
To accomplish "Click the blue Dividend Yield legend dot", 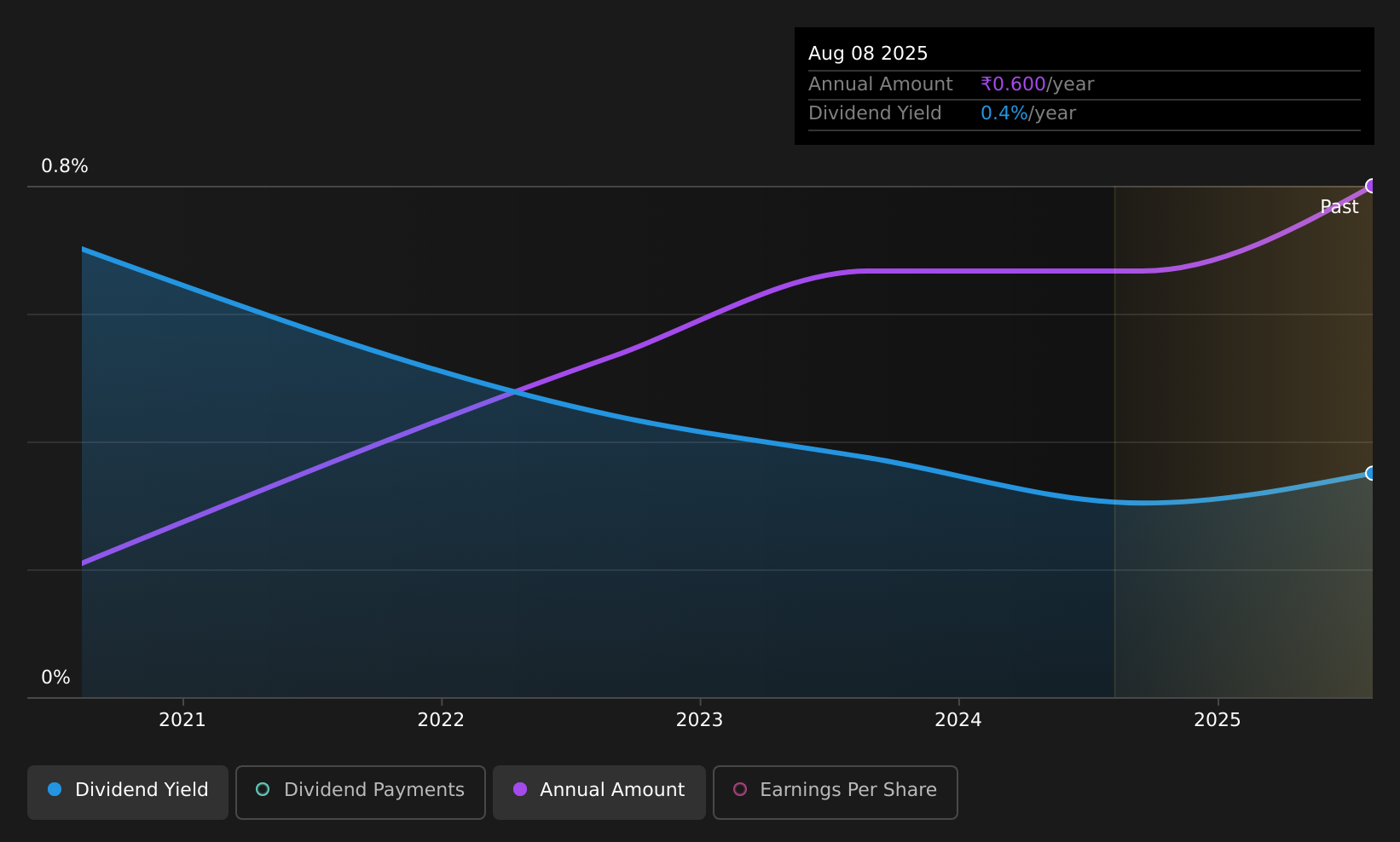I will 55,789.
